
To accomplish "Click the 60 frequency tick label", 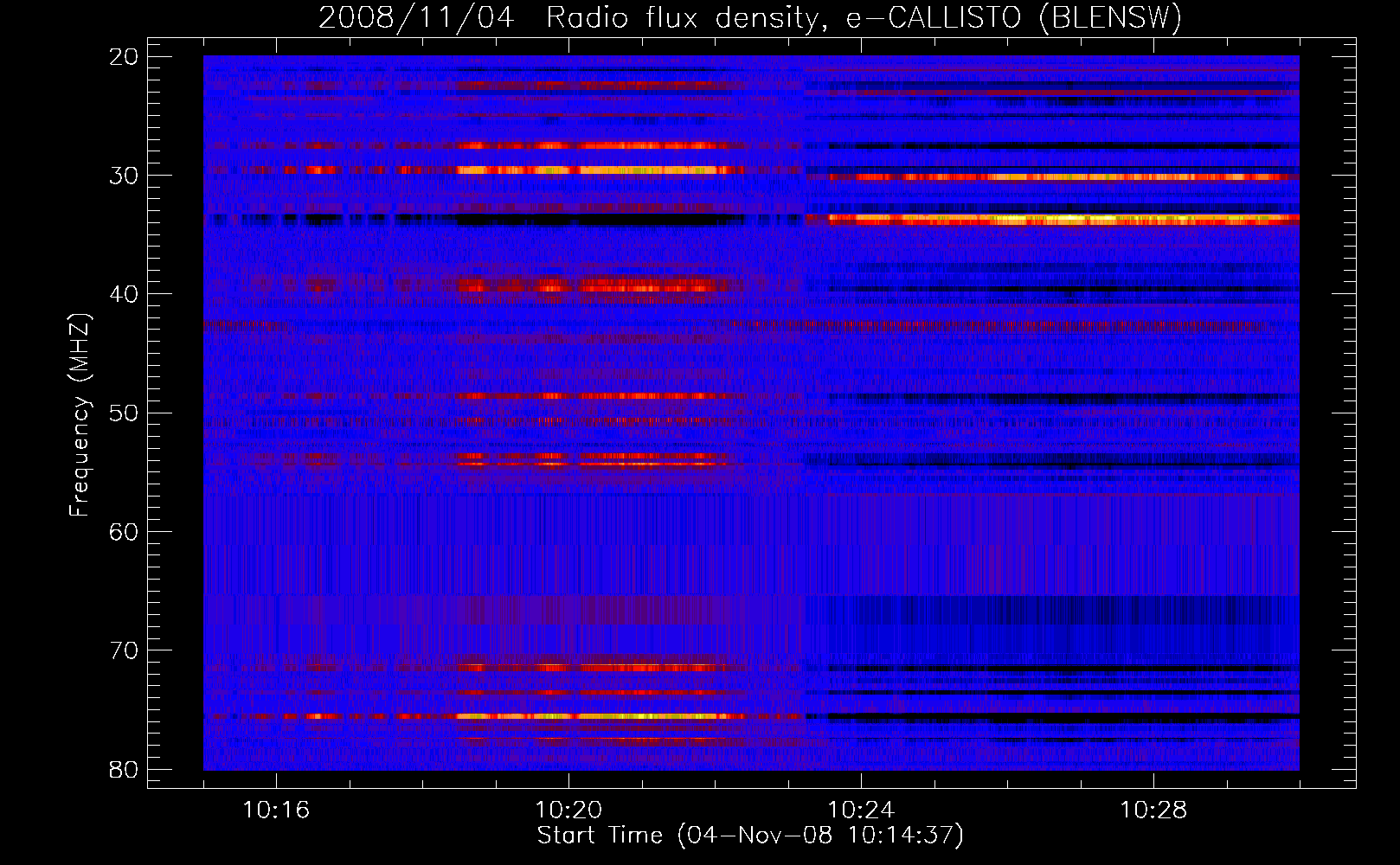I will click(125, 531).
